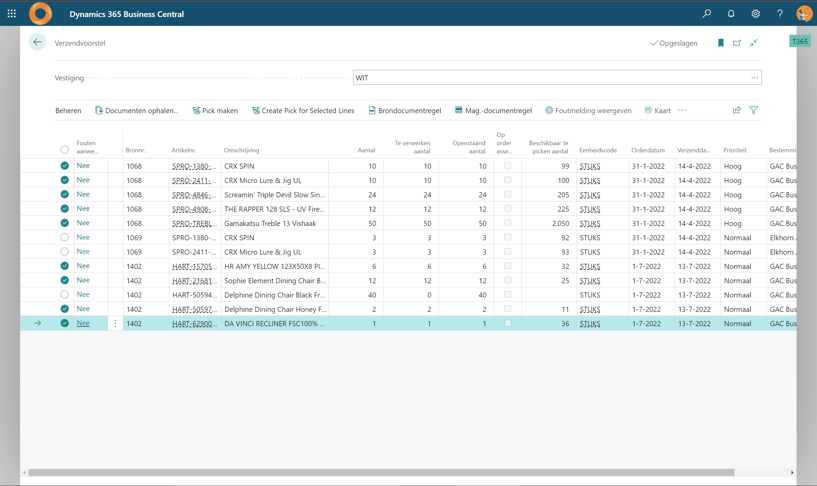The width and height of the screenshot is (817, 486).
Task: Open the notifications bell icon
Action: click(731, 14)
